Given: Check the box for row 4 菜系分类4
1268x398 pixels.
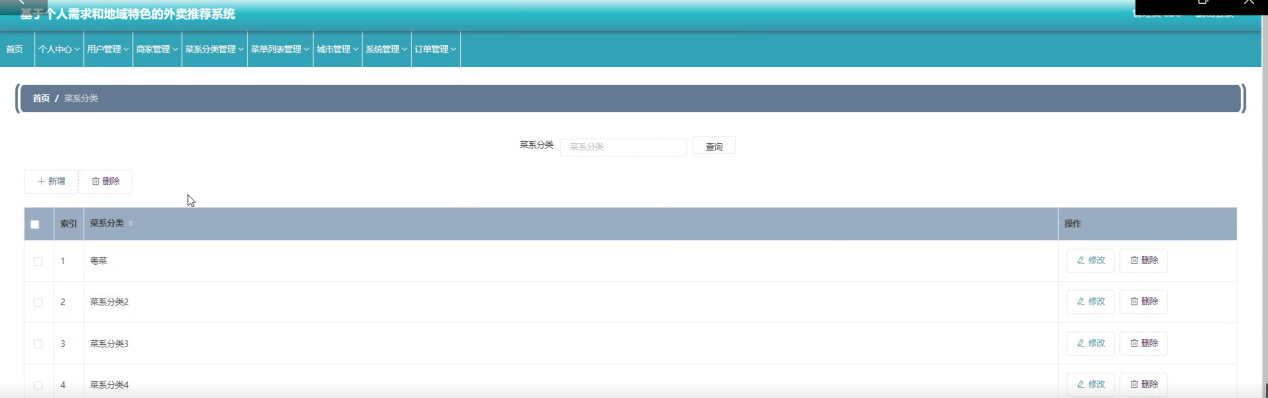Looking at the screenshot, I should pyautogui.click(x=38, y=384).
